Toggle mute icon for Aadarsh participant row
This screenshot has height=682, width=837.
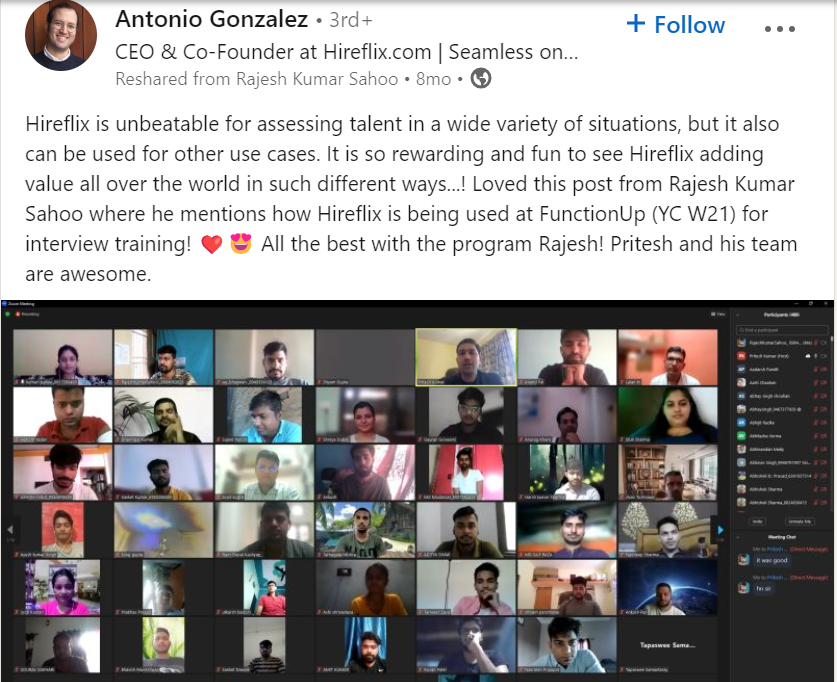click(x=816, y=369)
